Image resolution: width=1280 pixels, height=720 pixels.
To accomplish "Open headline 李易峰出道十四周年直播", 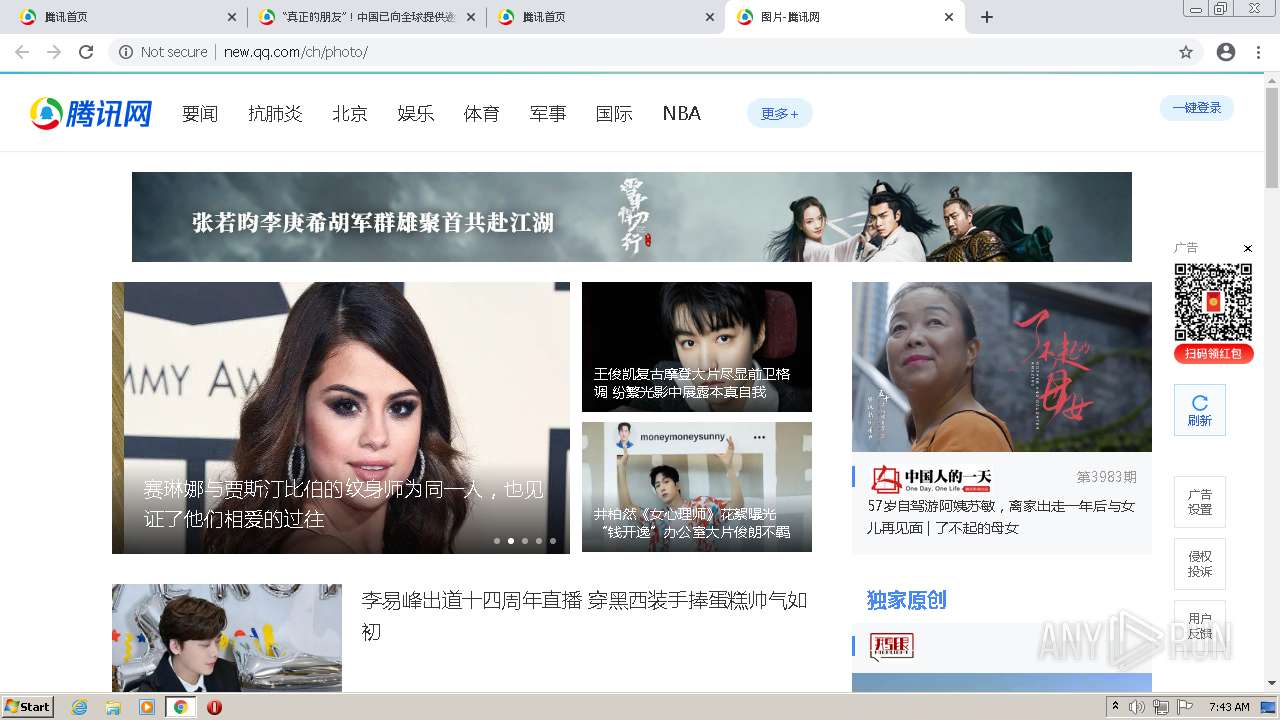I will [584, 616].
